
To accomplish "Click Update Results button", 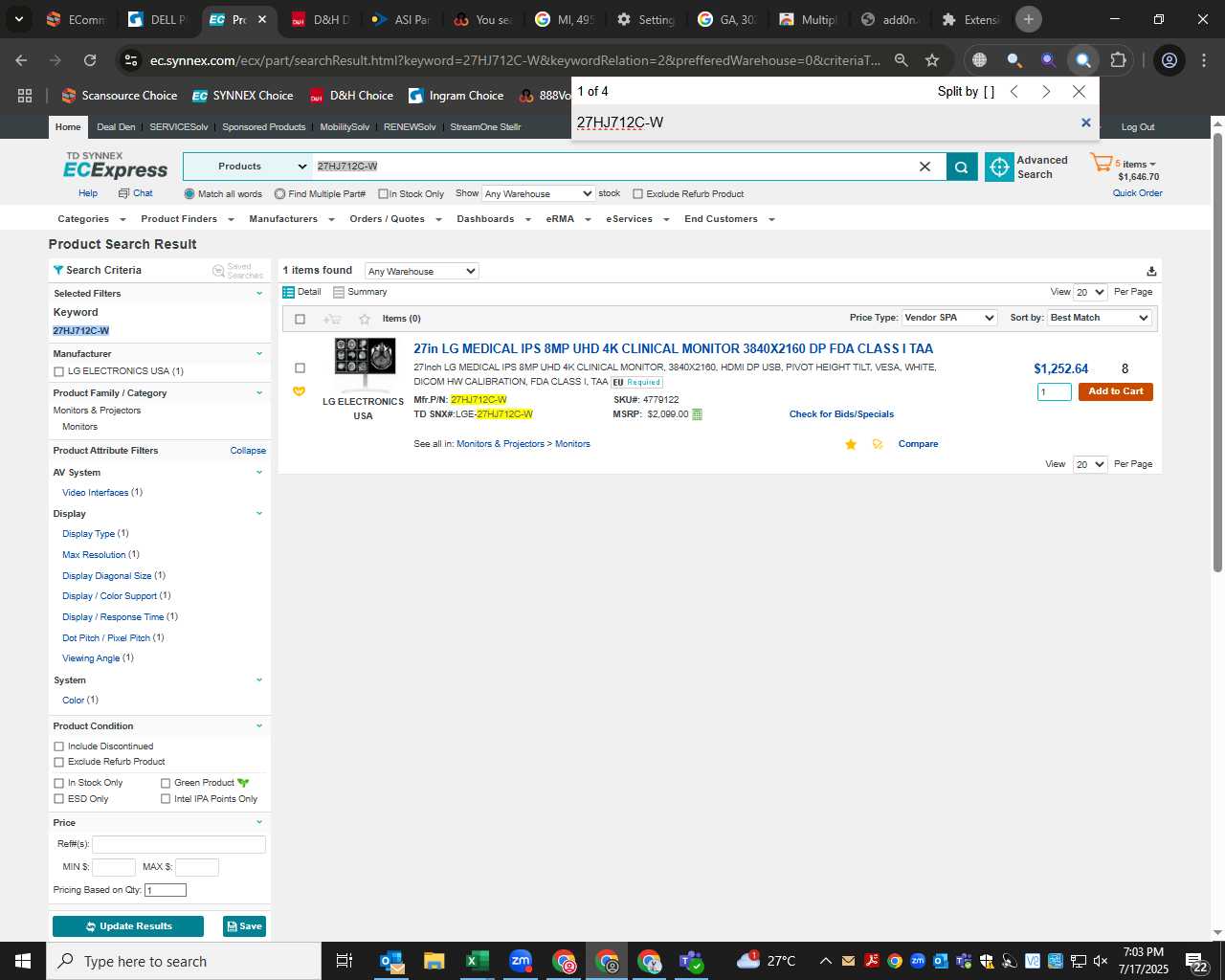I will tap(128, 926).
